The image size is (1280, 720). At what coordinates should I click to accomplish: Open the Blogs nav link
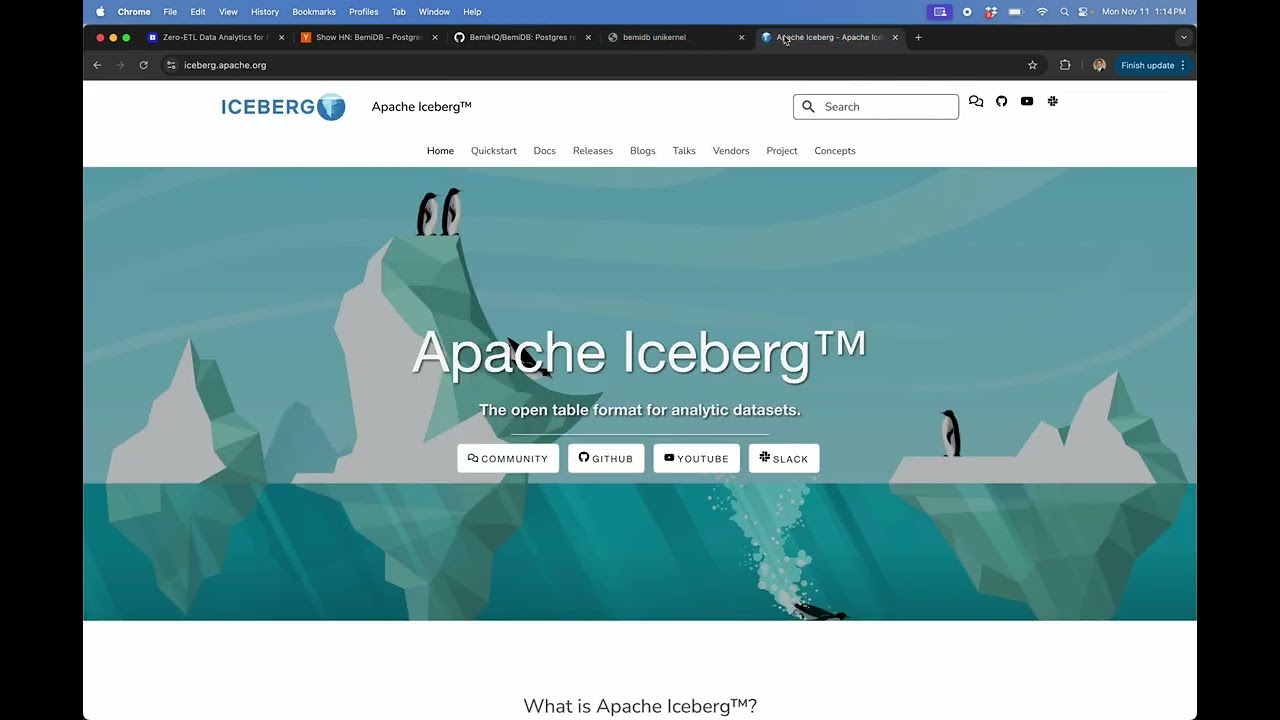[x=643, y=151]
